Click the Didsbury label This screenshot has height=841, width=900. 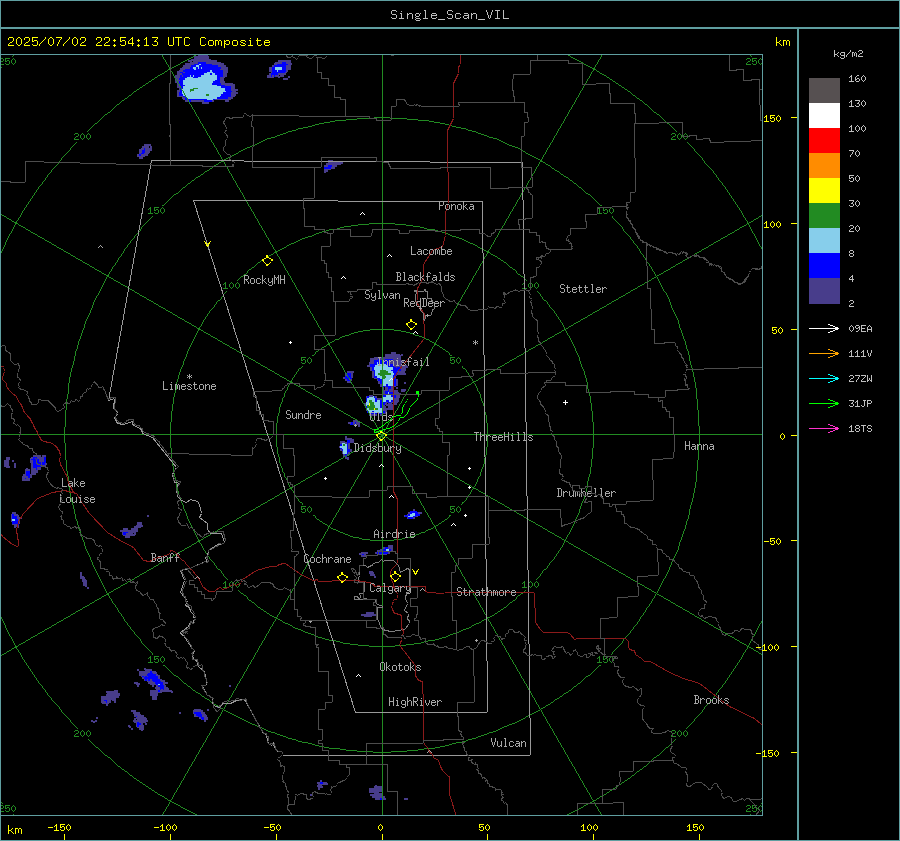click(377, 448)
